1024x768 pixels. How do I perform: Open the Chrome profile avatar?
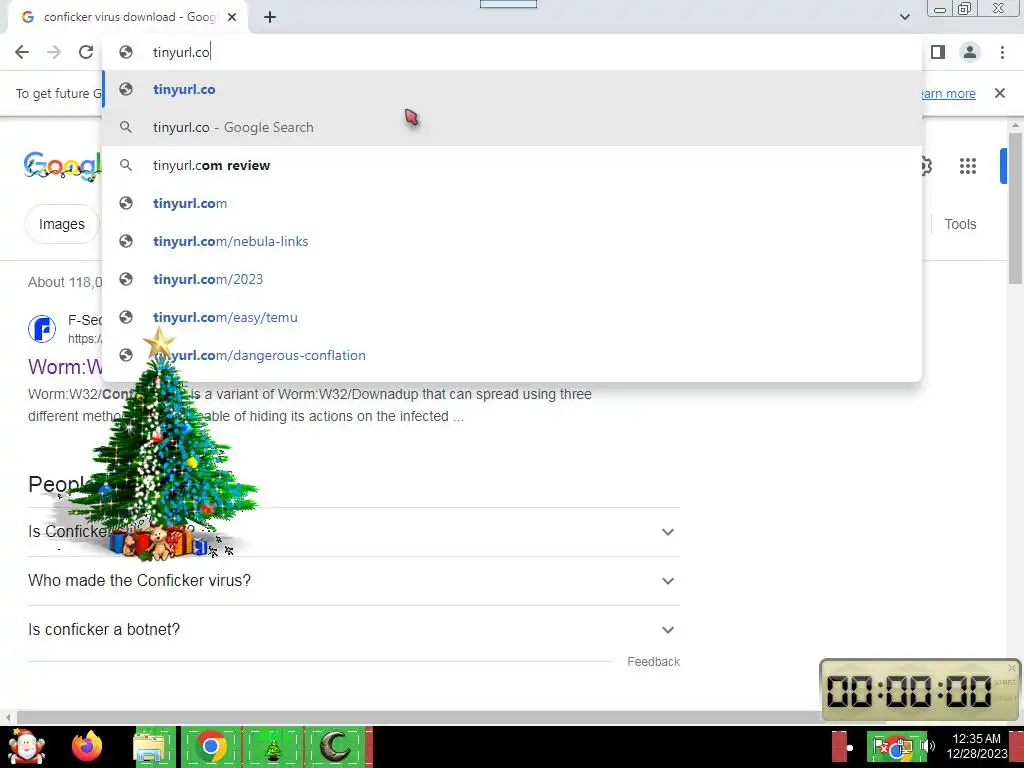[970, 52]
